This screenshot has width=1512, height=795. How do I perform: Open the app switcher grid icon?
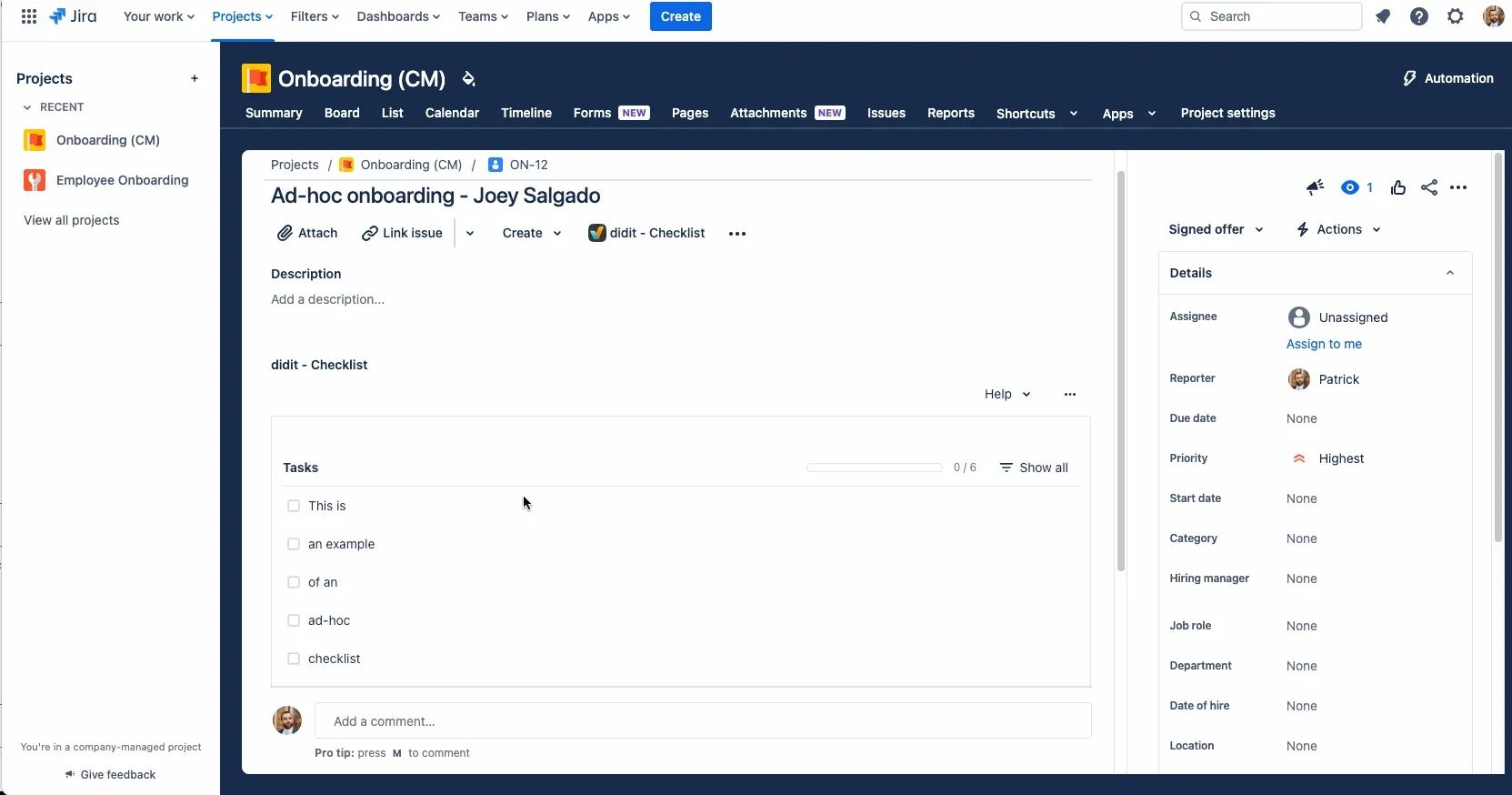click(x=29, y=16)
